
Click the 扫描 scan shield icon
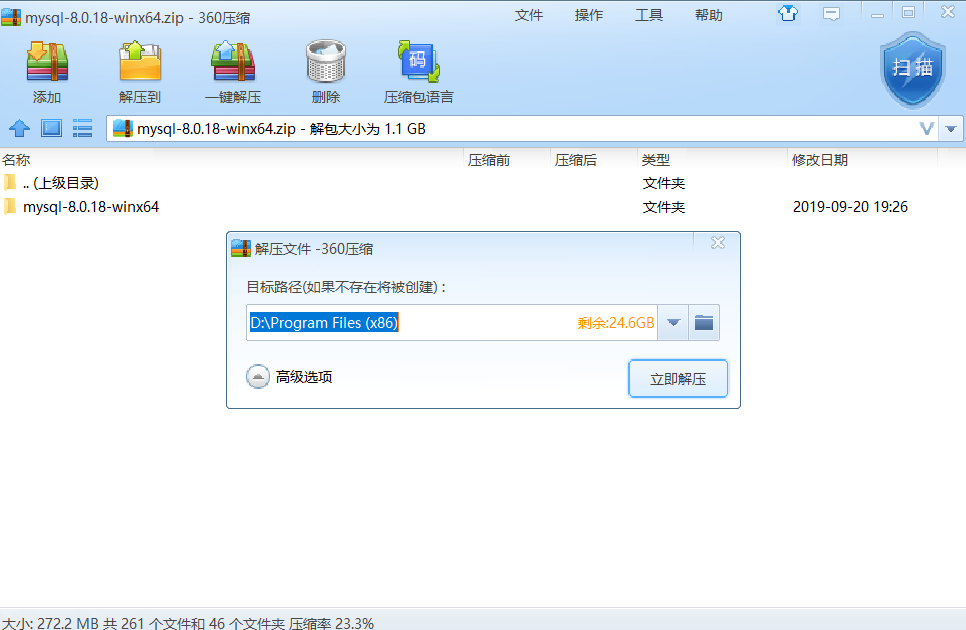[x=912, y=70]
